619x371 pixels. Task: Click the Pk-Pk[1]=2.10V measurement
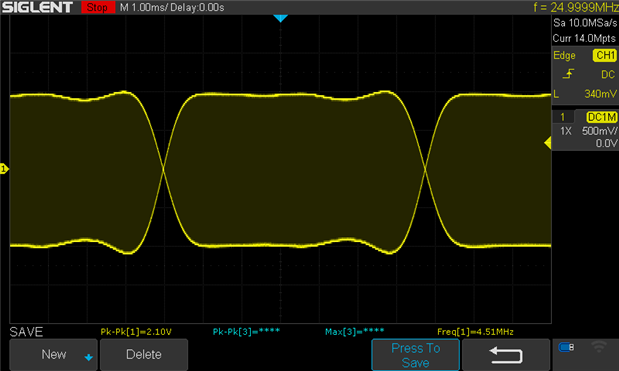[x=136, y=332]
